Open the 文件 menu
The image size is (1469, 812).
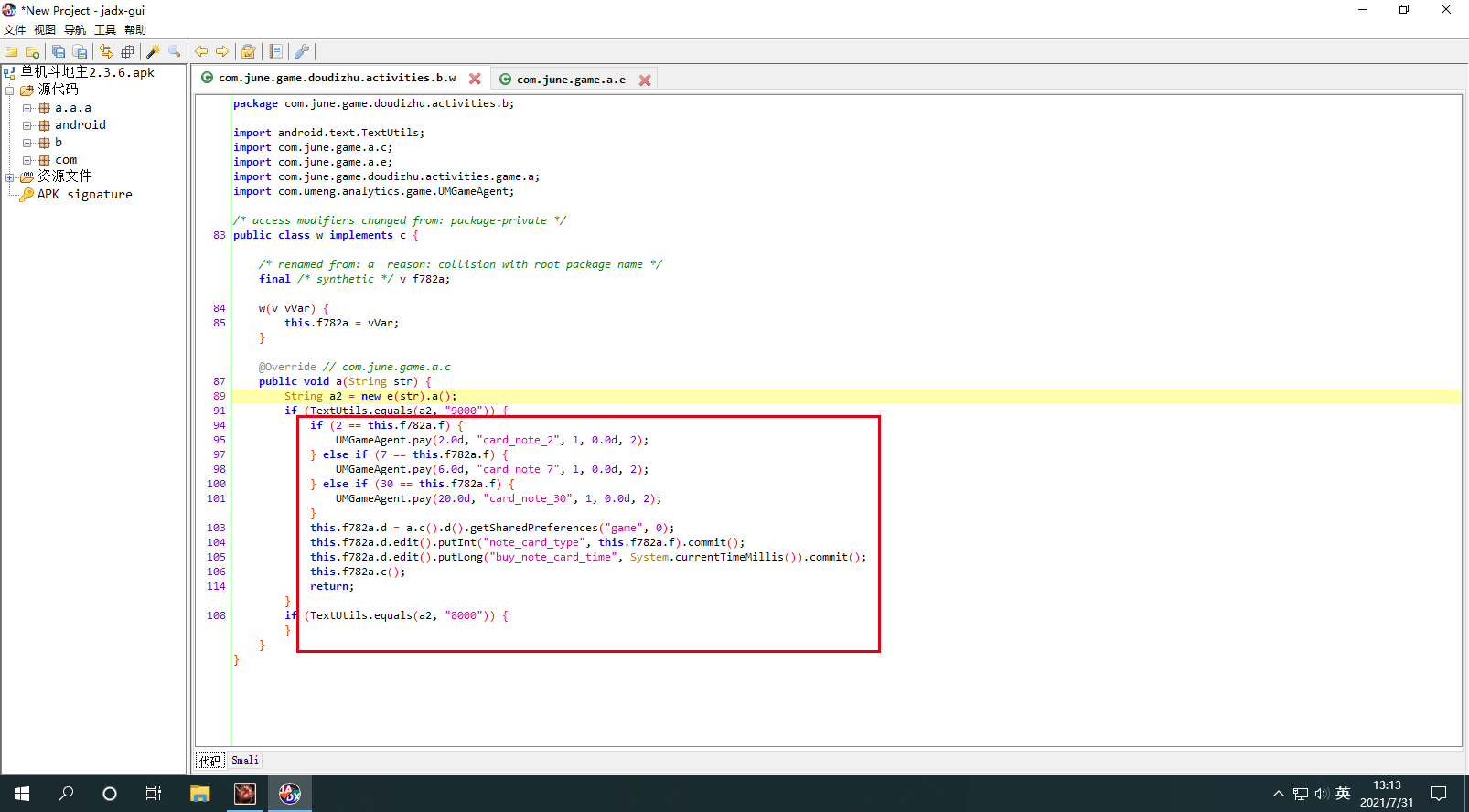pos(15,30)
